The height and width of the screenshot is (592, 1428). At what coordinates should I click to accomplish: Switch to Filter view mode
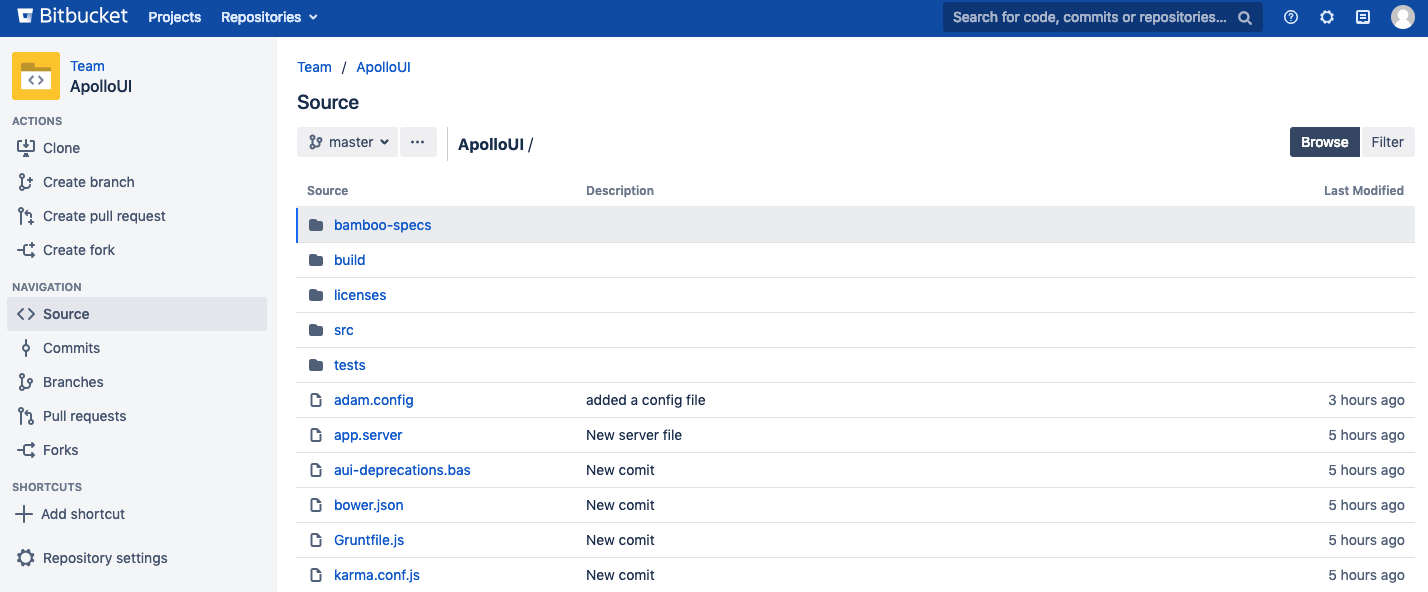pyautogui.click(x=1387, y=142)
